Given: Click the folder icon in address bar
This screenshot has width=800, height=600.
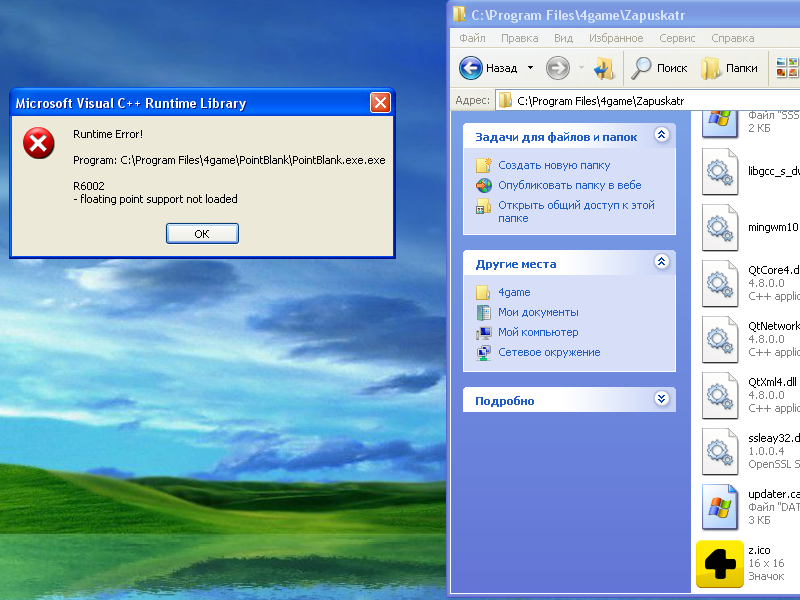Looking at the screenshot, I should click(x=505, y=101).
